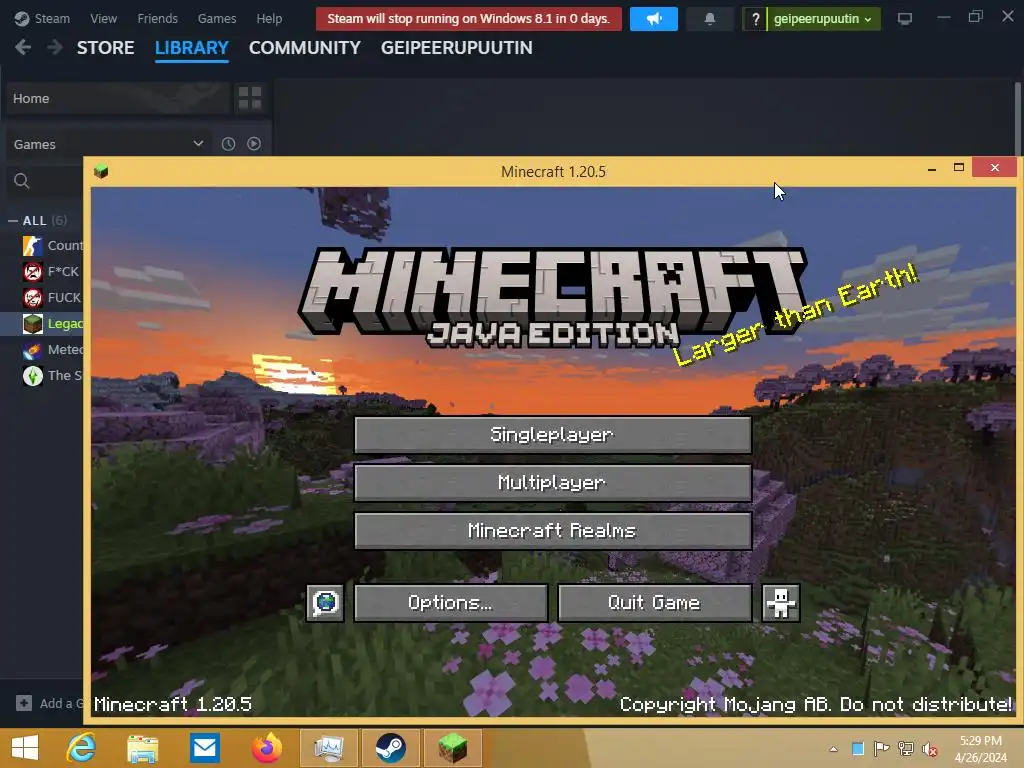Select the FUCK game in library

(x=52, y=298)
